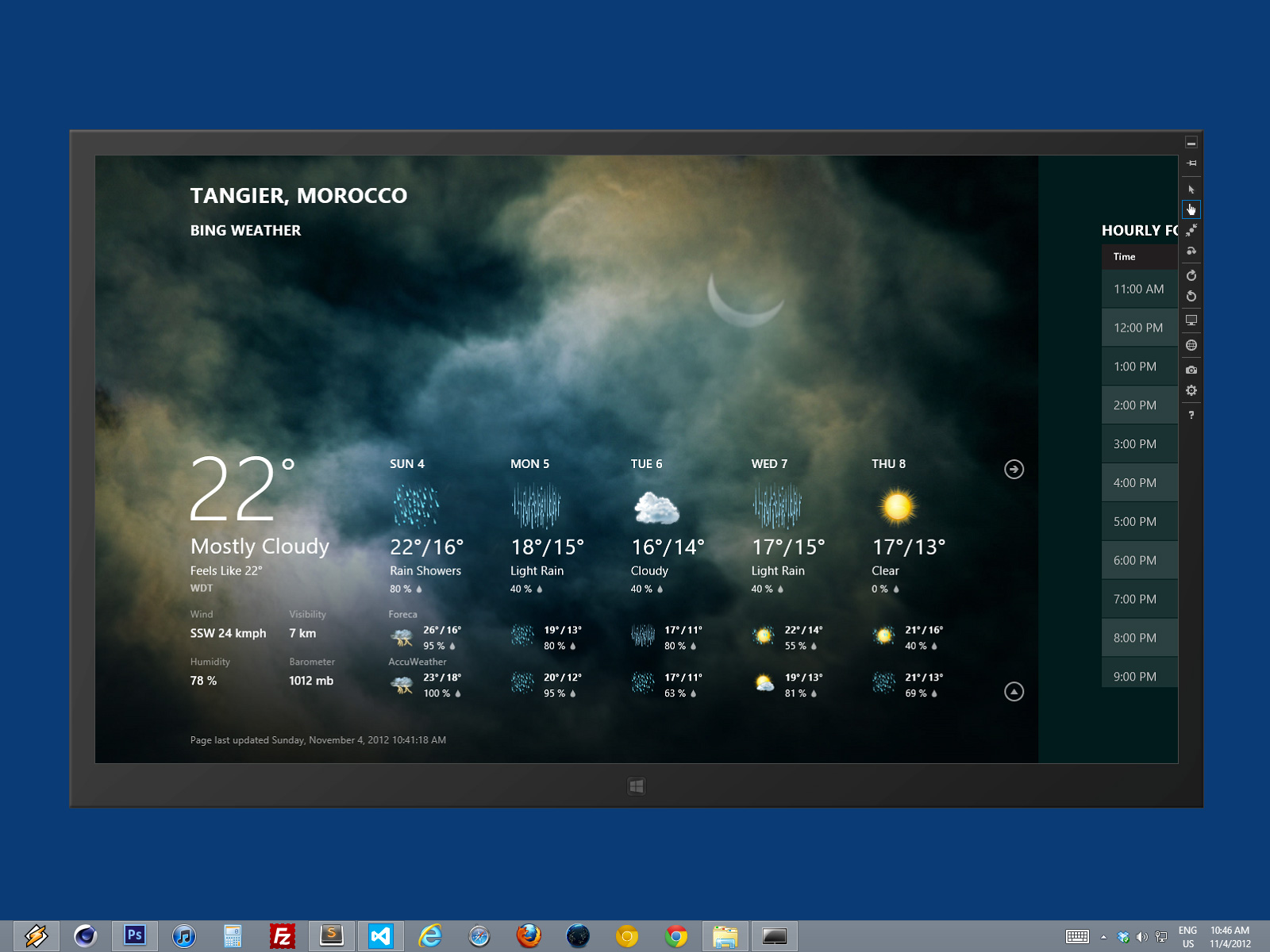
Task: Pin the simulator always on top
Action: click(x=1191, y=163)
